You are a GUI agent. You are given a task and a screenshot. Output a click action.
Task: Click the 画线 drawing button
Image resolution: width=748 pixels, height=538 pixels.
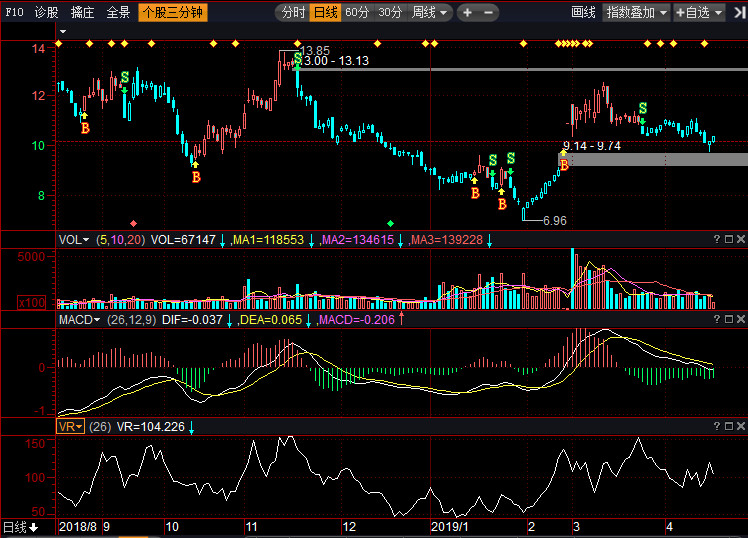(x=584, y=13)
